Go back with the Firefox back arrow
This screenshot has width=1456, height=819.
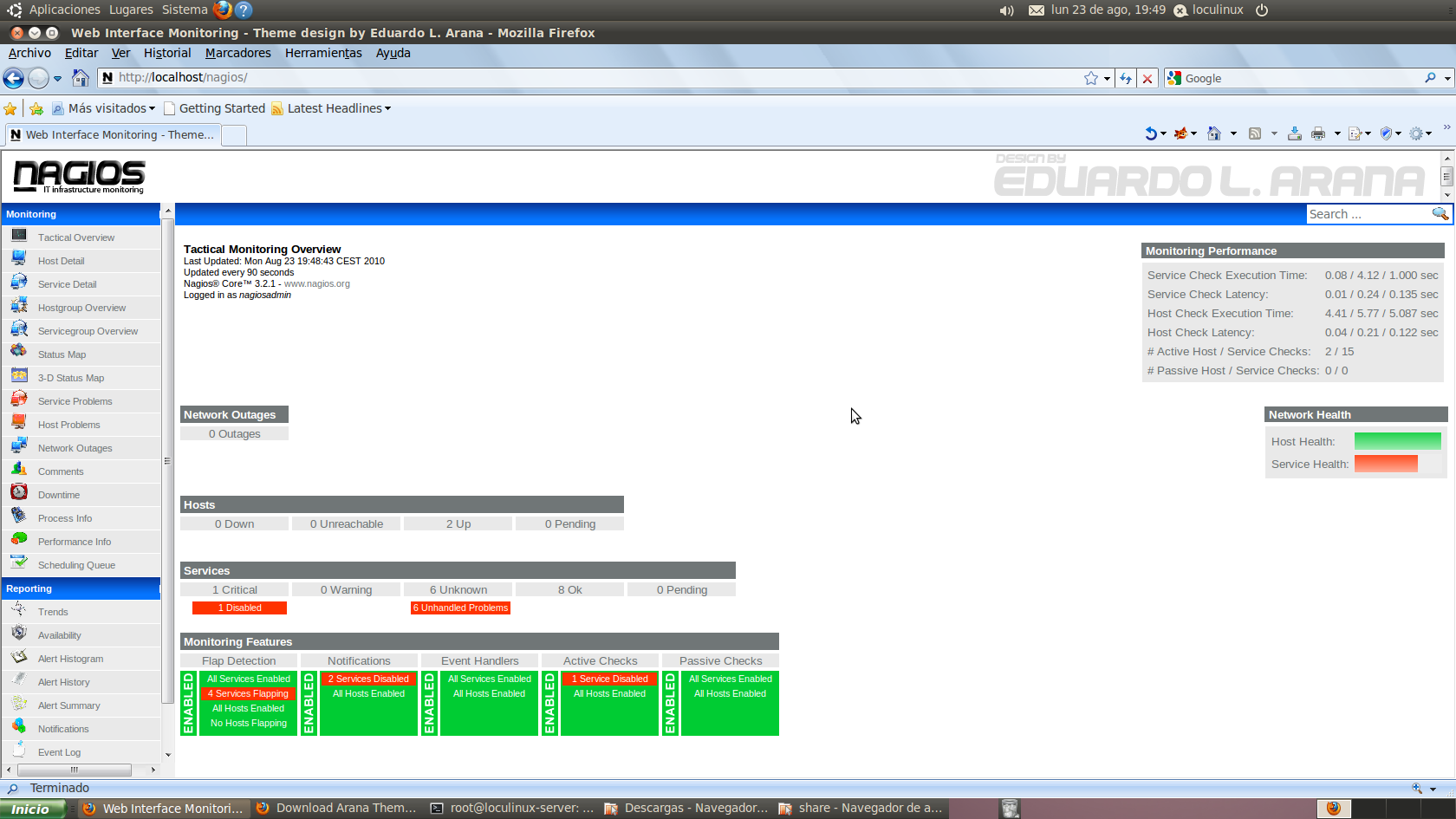[13, 78]
